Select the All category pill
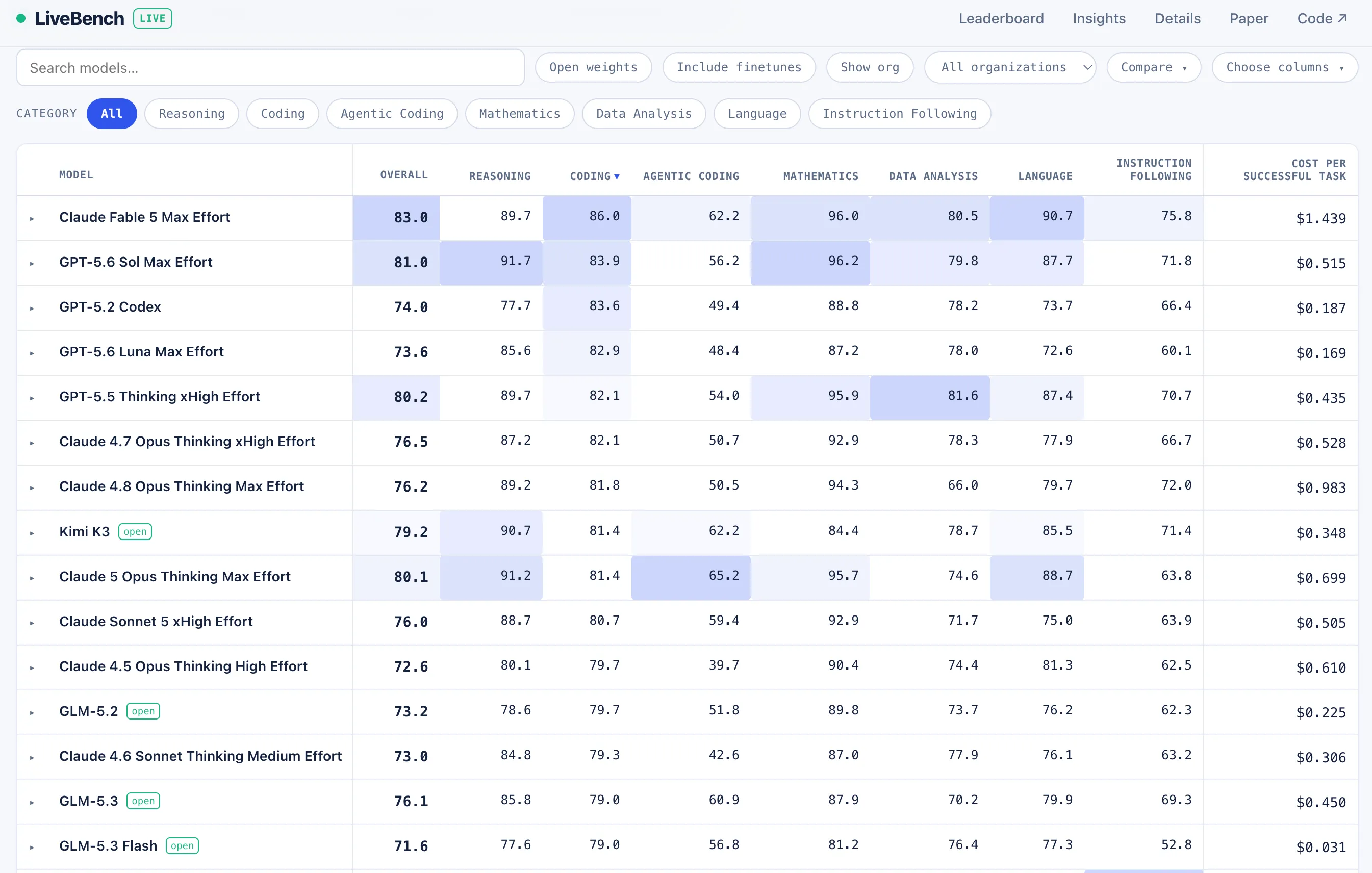This screenshot has height=873, width=1372. (x=112, y=113)
